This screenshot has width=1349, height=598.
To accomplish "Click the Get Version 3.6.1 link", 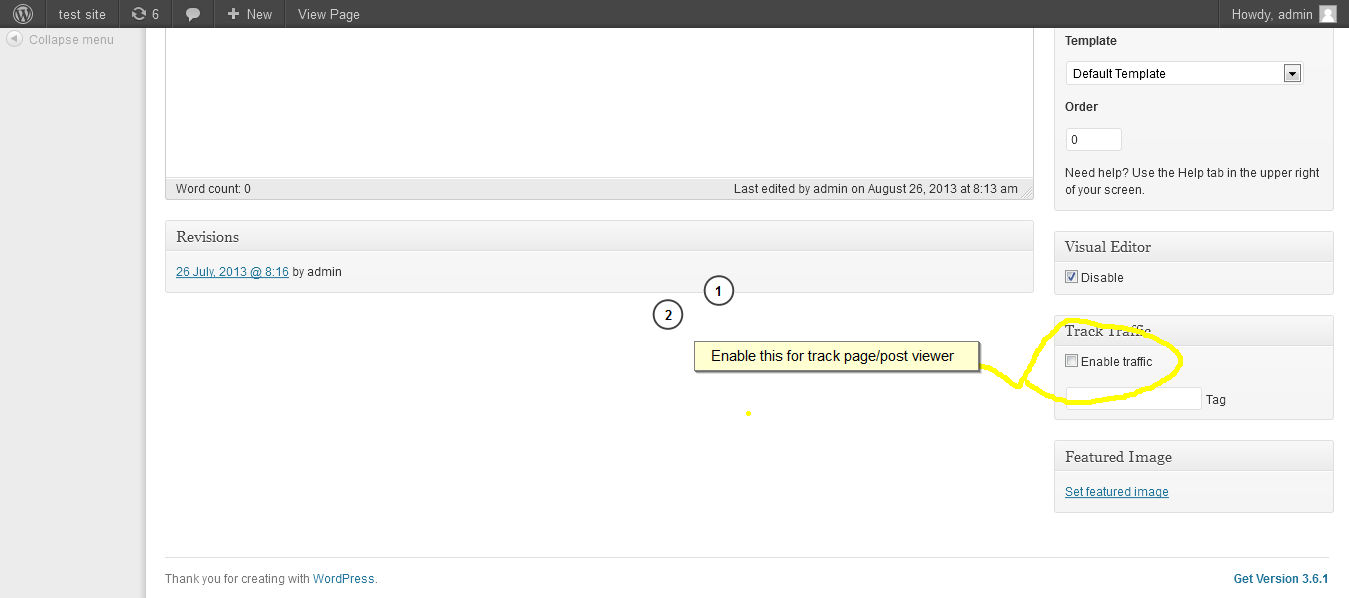I will pos(1281,578).
